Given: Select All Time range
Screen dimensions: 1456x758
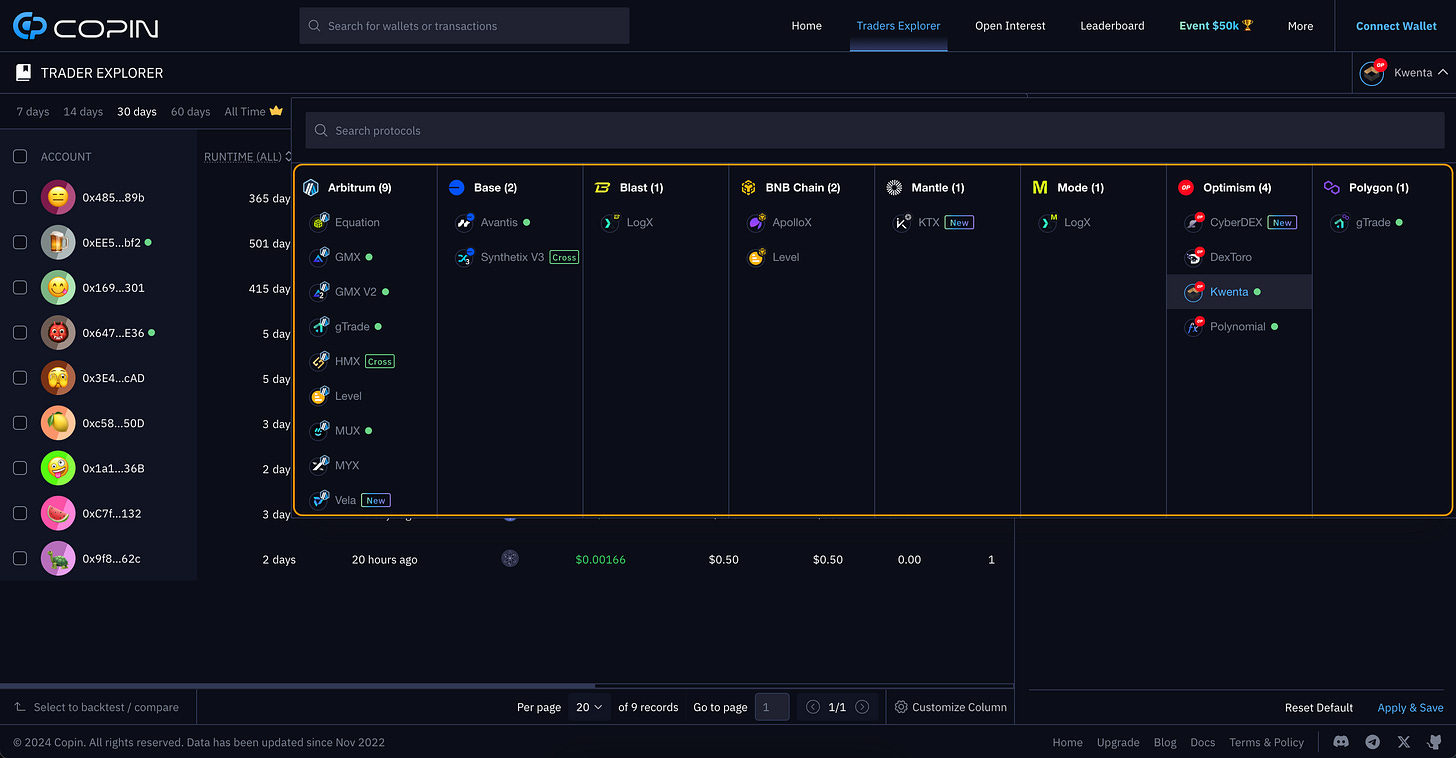Looking at the screenshot, I should tap(253, 112).
